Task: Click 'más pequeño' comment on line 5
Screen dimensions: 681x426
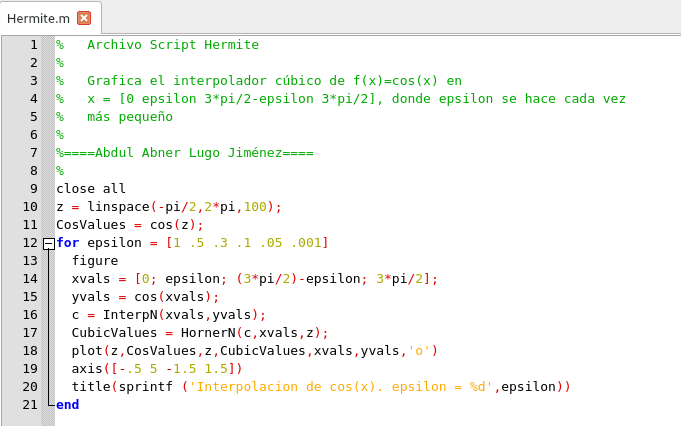Action: tap(130, 117)
